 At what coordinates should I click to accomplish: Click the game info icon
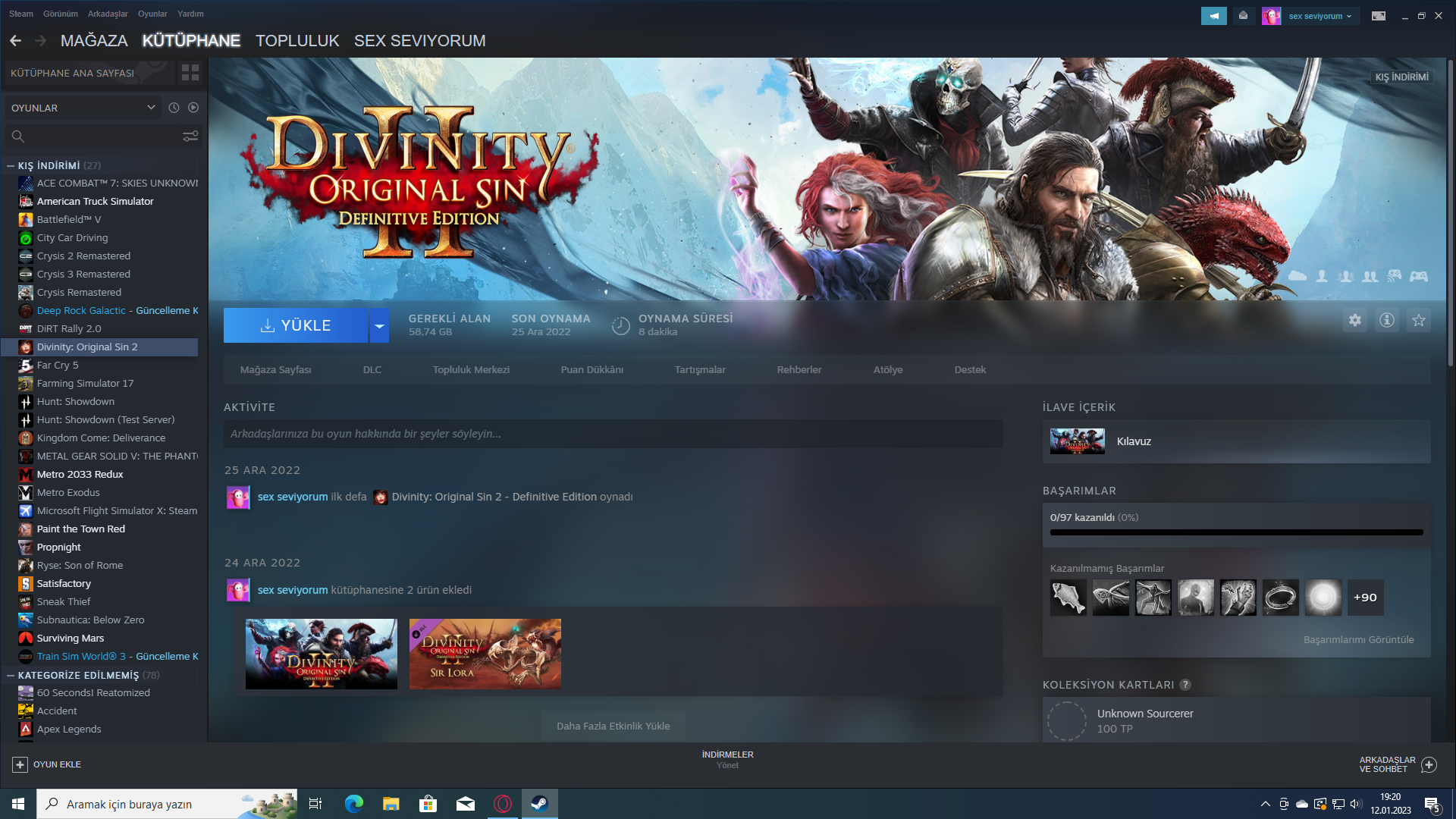[1386, 321]
